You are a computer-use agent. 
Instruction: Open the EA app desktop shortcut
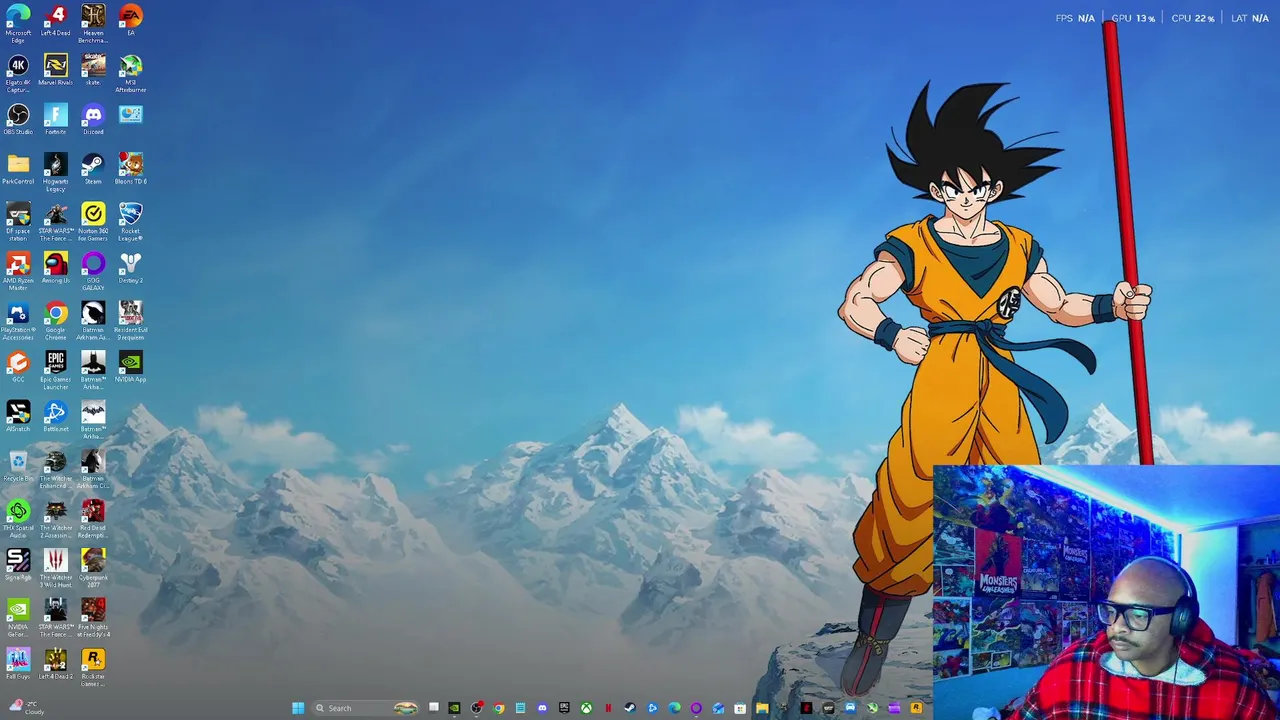pos(131,21)
